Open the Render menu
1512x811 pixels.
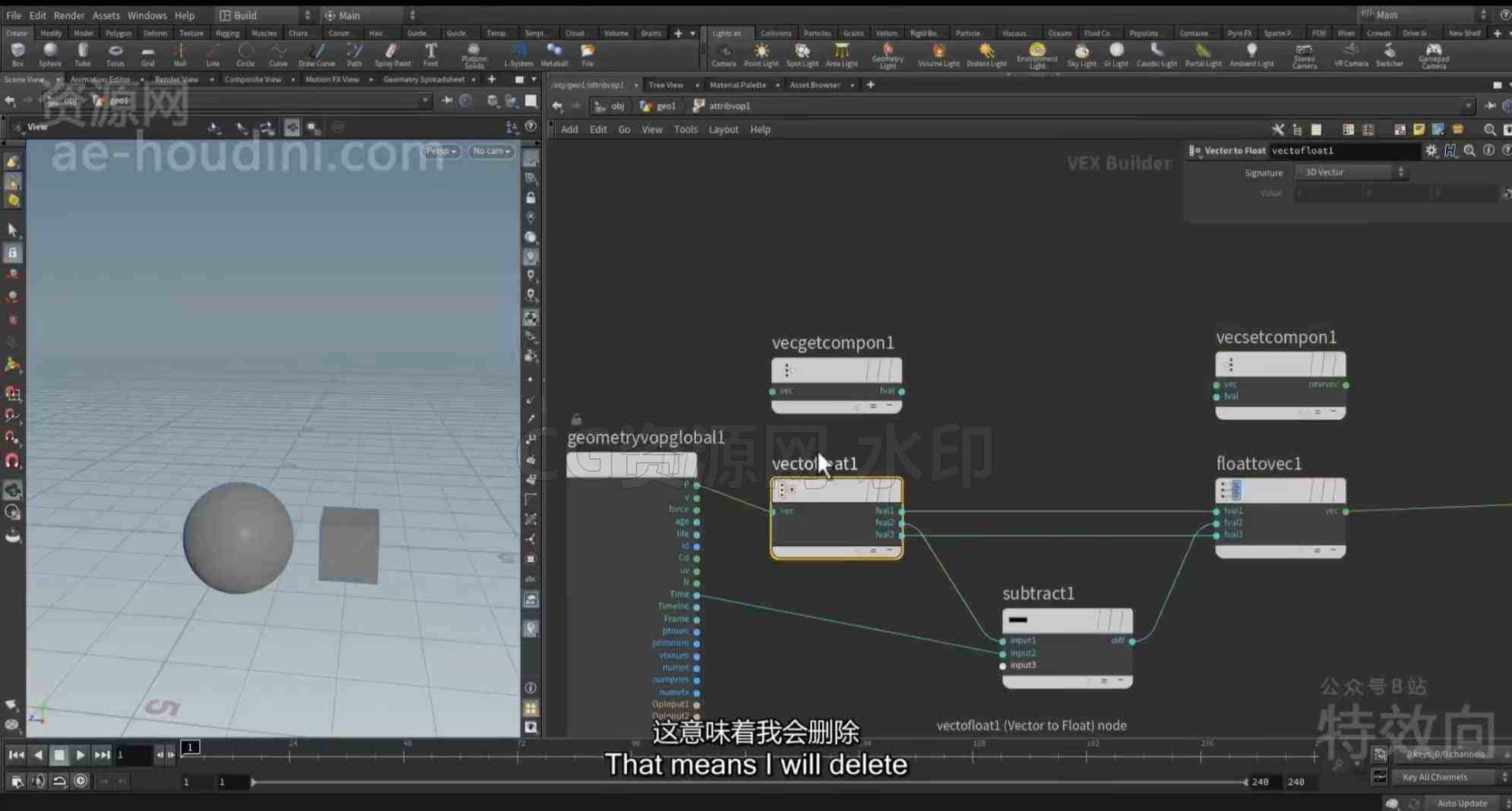[x=69, y=15]
